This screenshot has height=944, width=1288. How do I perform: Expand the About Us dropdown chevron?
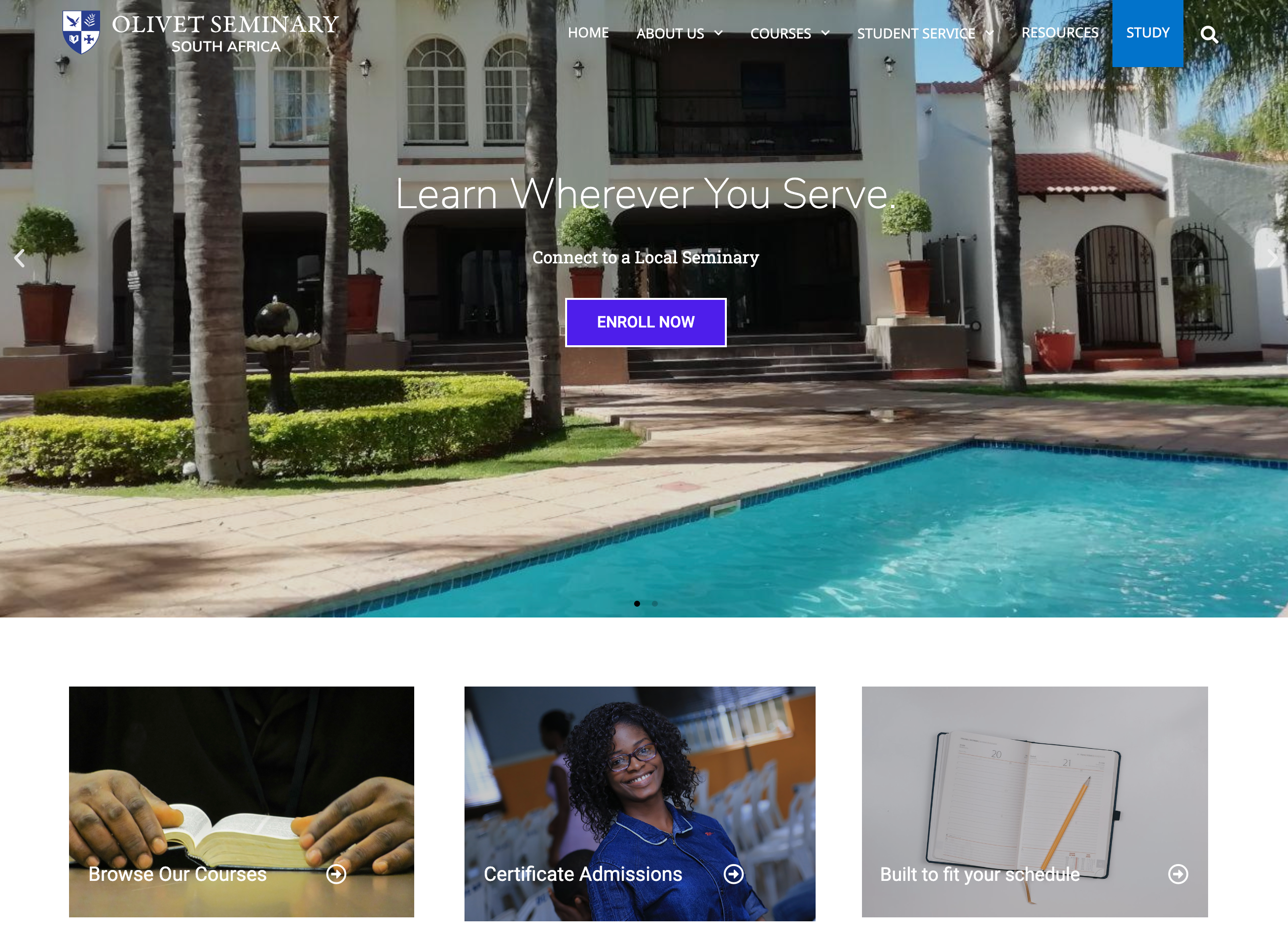(718, 33)
